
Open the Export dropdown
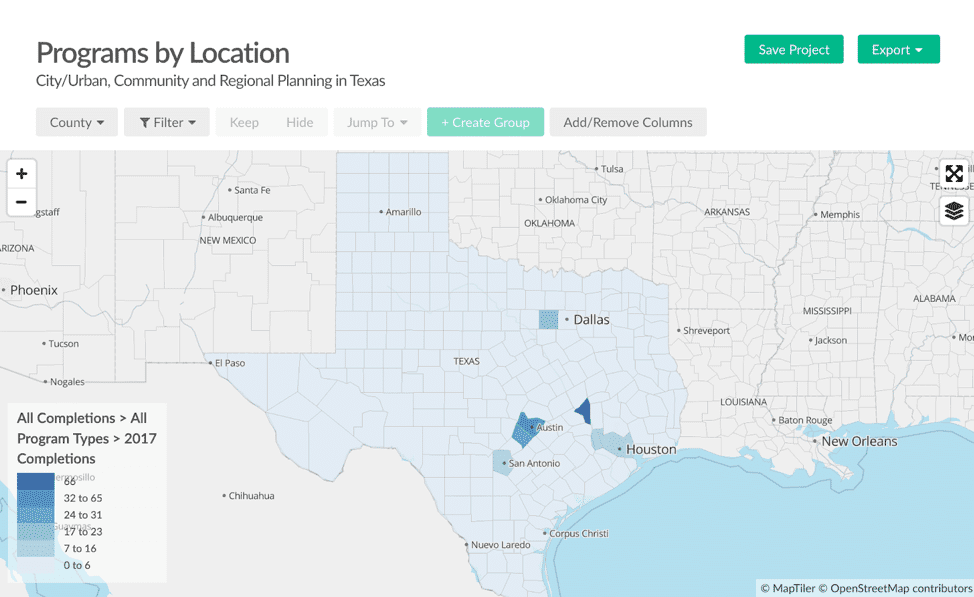[898, 50]
